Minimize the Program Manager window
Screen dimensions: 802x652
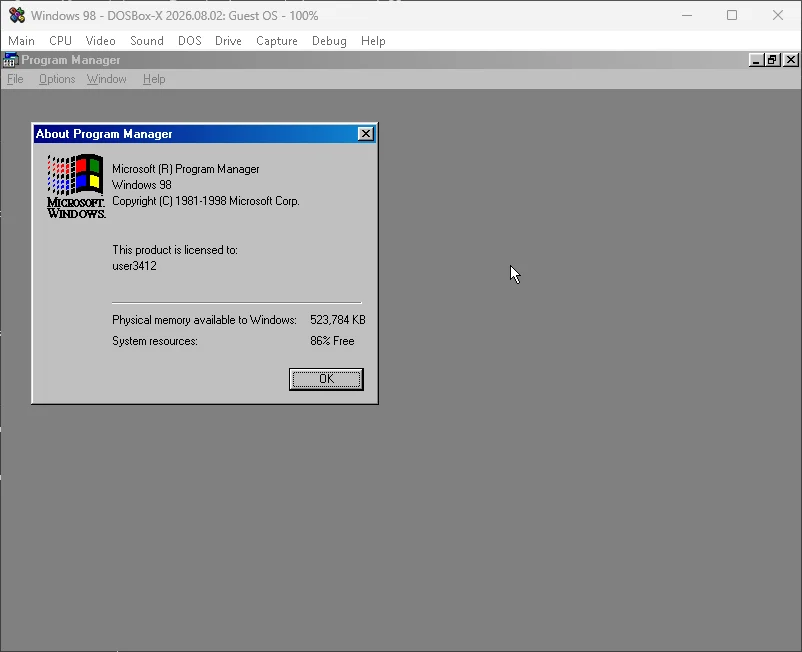pos(756,60)
